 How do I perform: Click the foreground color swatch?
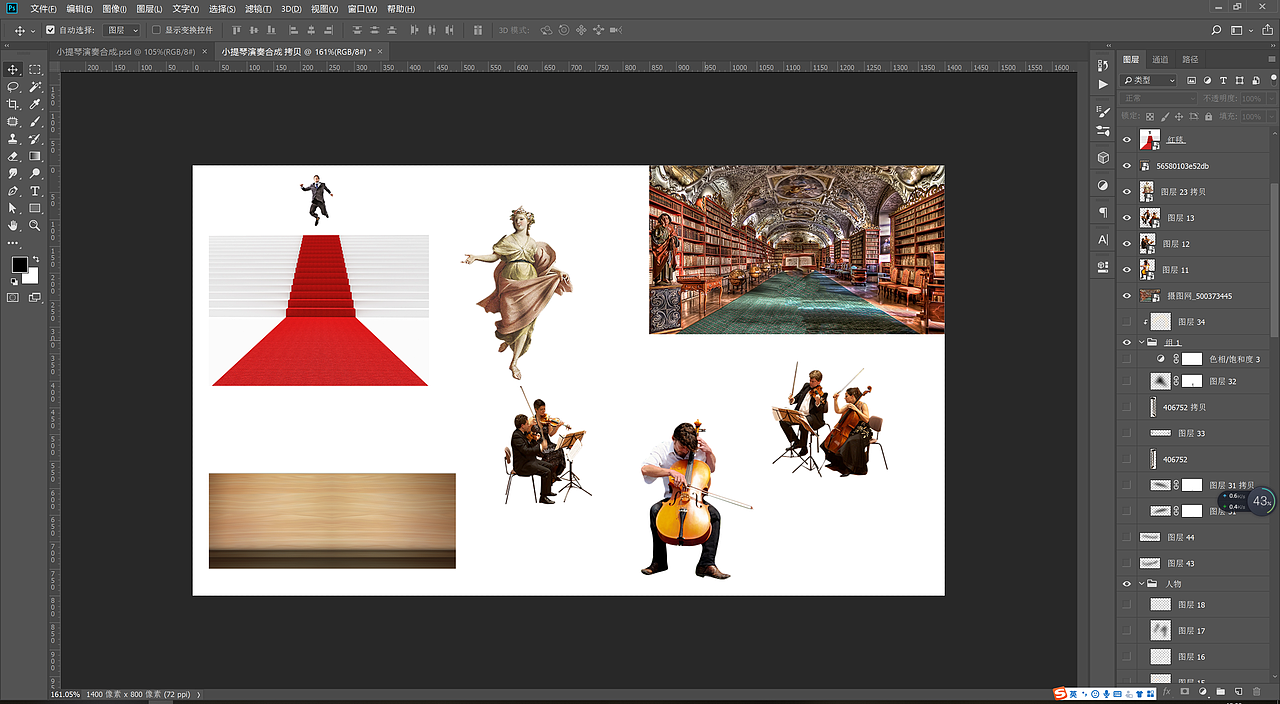pos(19,265)
